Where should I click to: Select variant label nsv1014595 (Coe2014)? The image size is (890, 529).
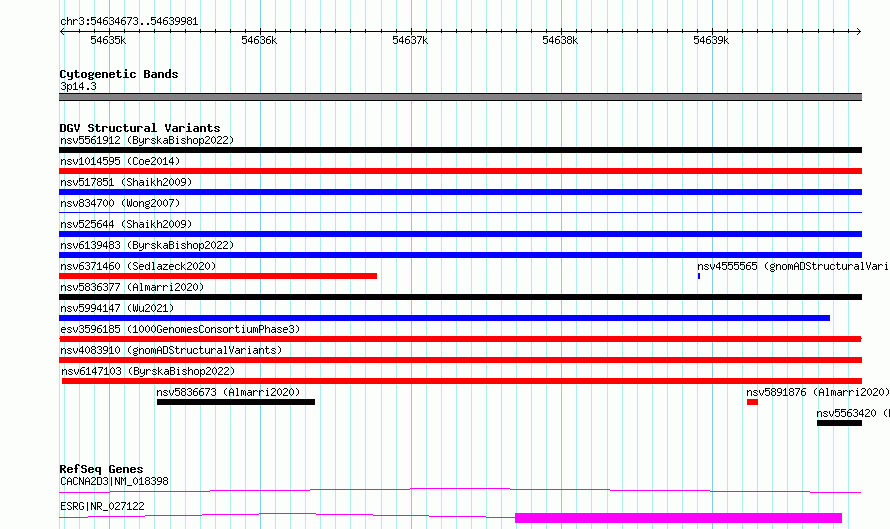click(x=120, y=161)
